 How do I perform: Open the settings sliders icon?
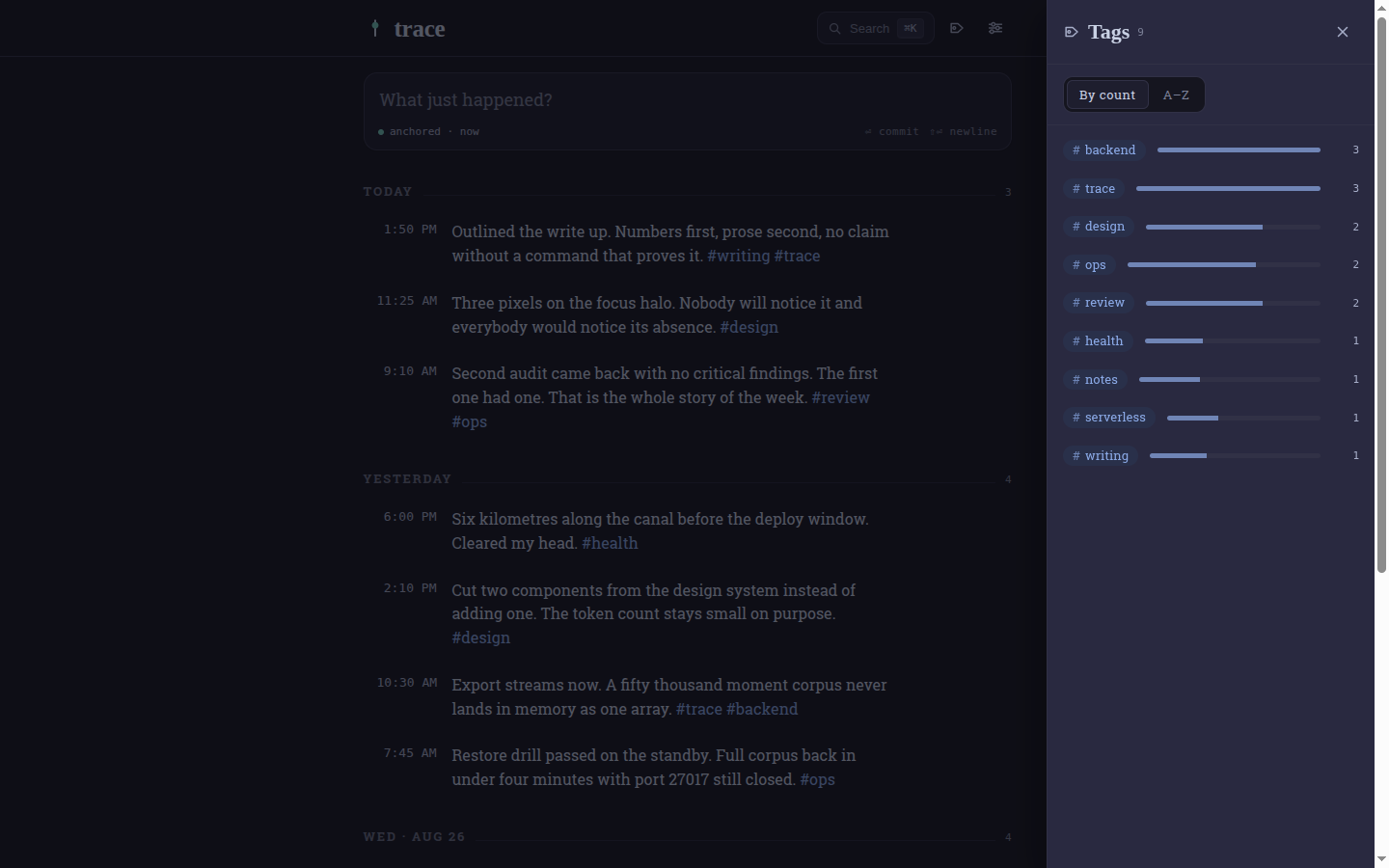pyautogui.click(x=995, y=28)
